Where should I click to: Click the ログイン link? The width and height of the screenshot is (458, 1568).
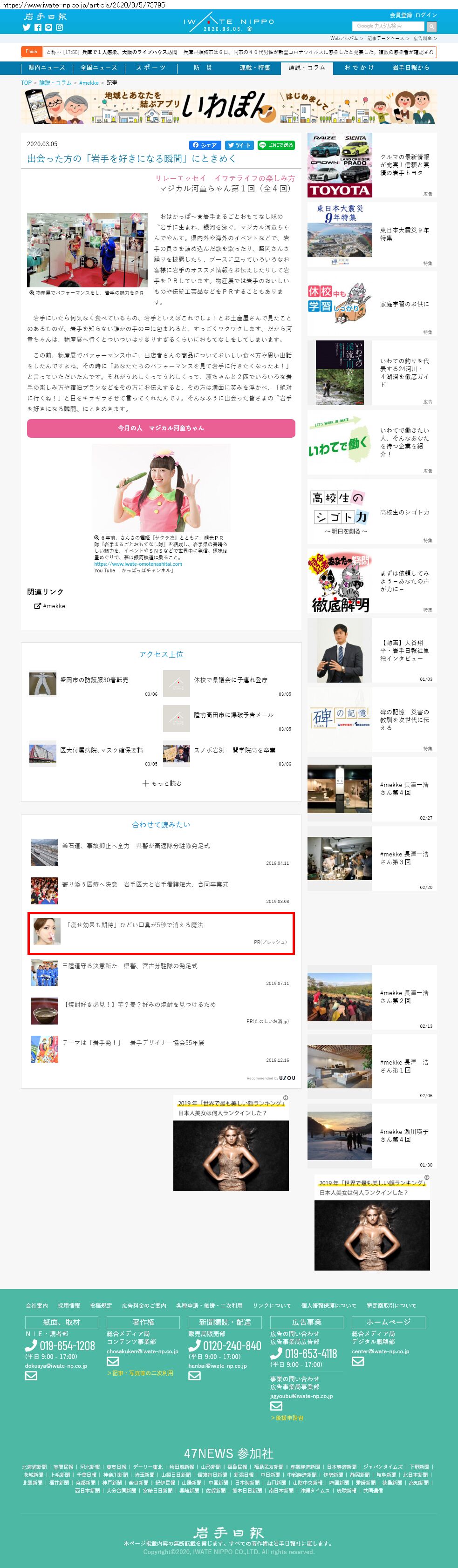426,14
